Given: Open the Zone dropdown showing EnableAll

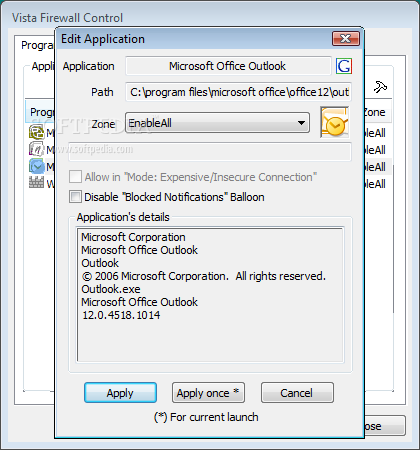Looking at the screenshot, I should pyautogui.click(x=217, y=123).
